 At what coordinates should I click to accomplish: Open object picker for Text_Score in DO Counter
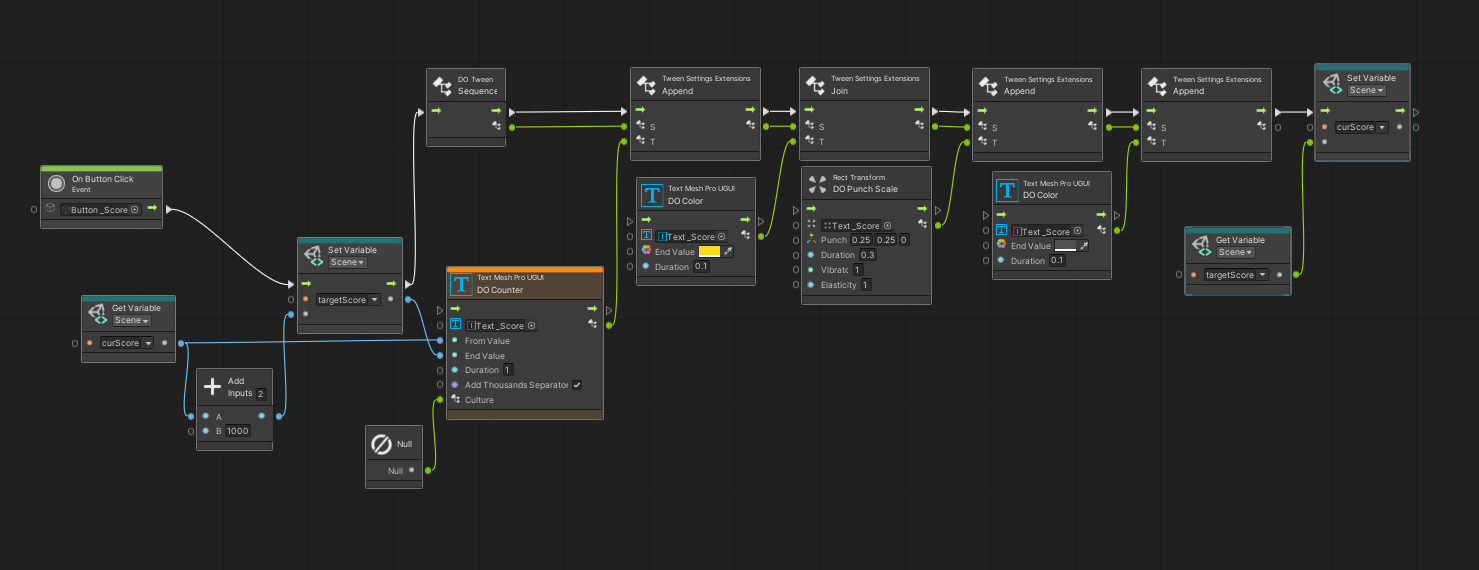pos(532,326)
